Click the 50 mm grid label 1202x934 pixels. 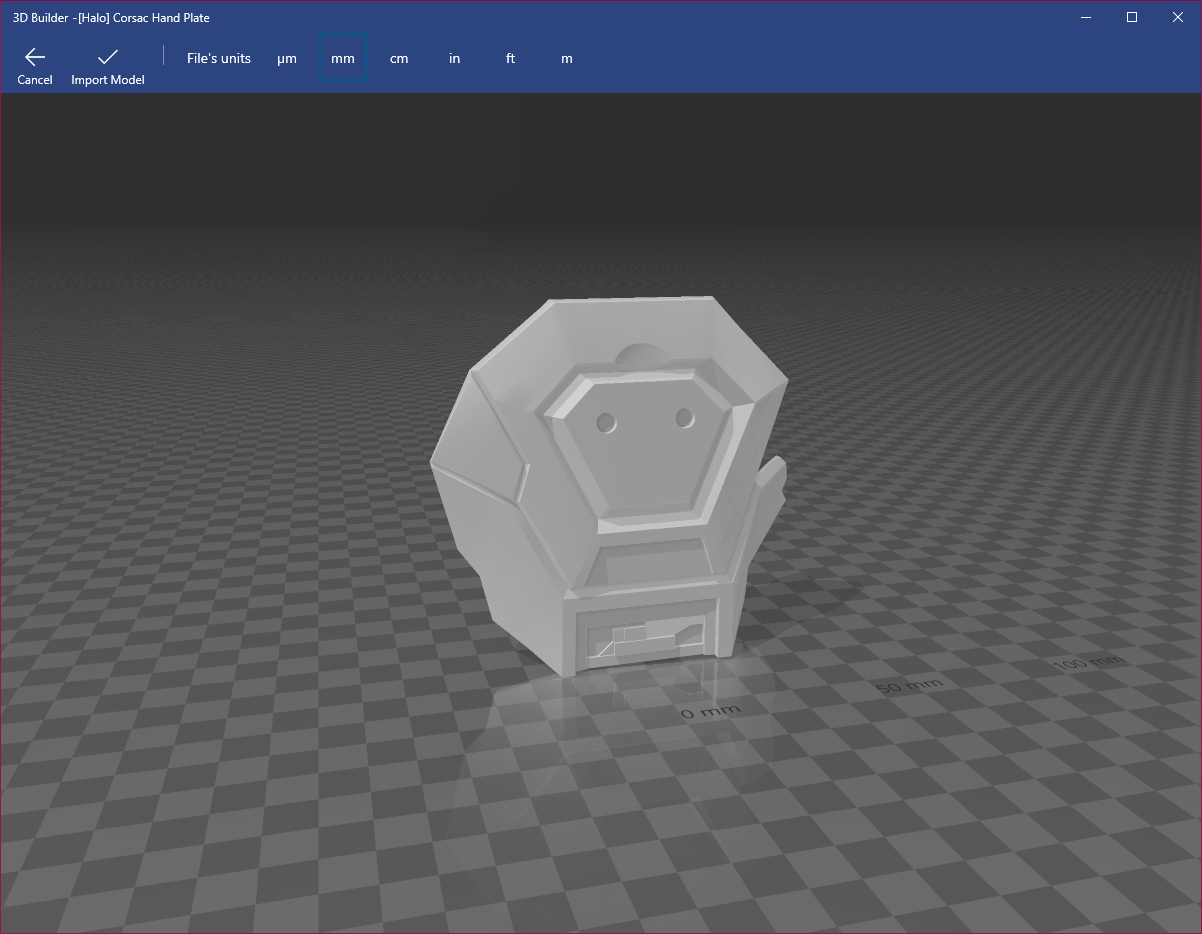coord(909,686)
